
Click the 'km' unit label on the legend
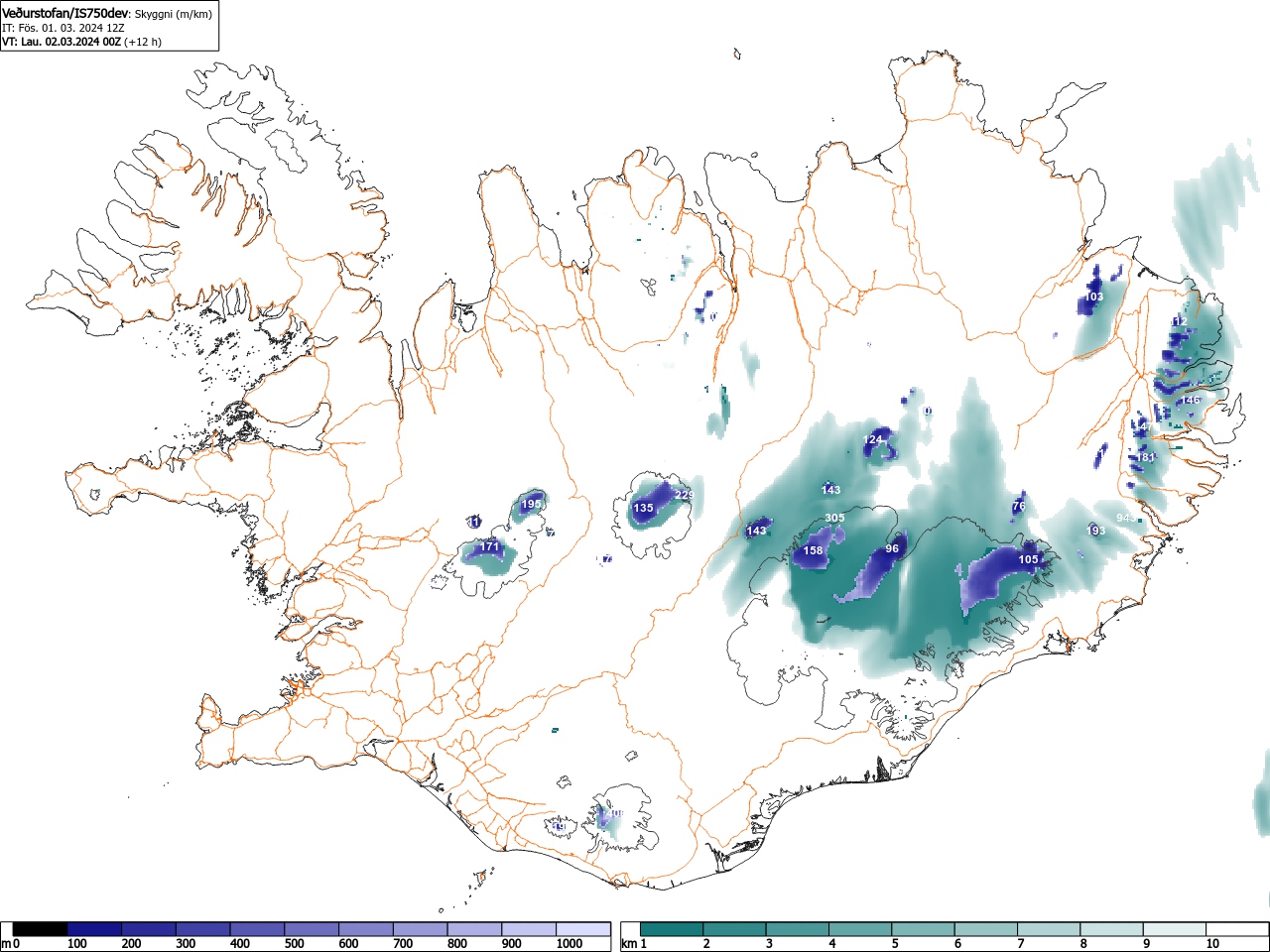(629, 944)
